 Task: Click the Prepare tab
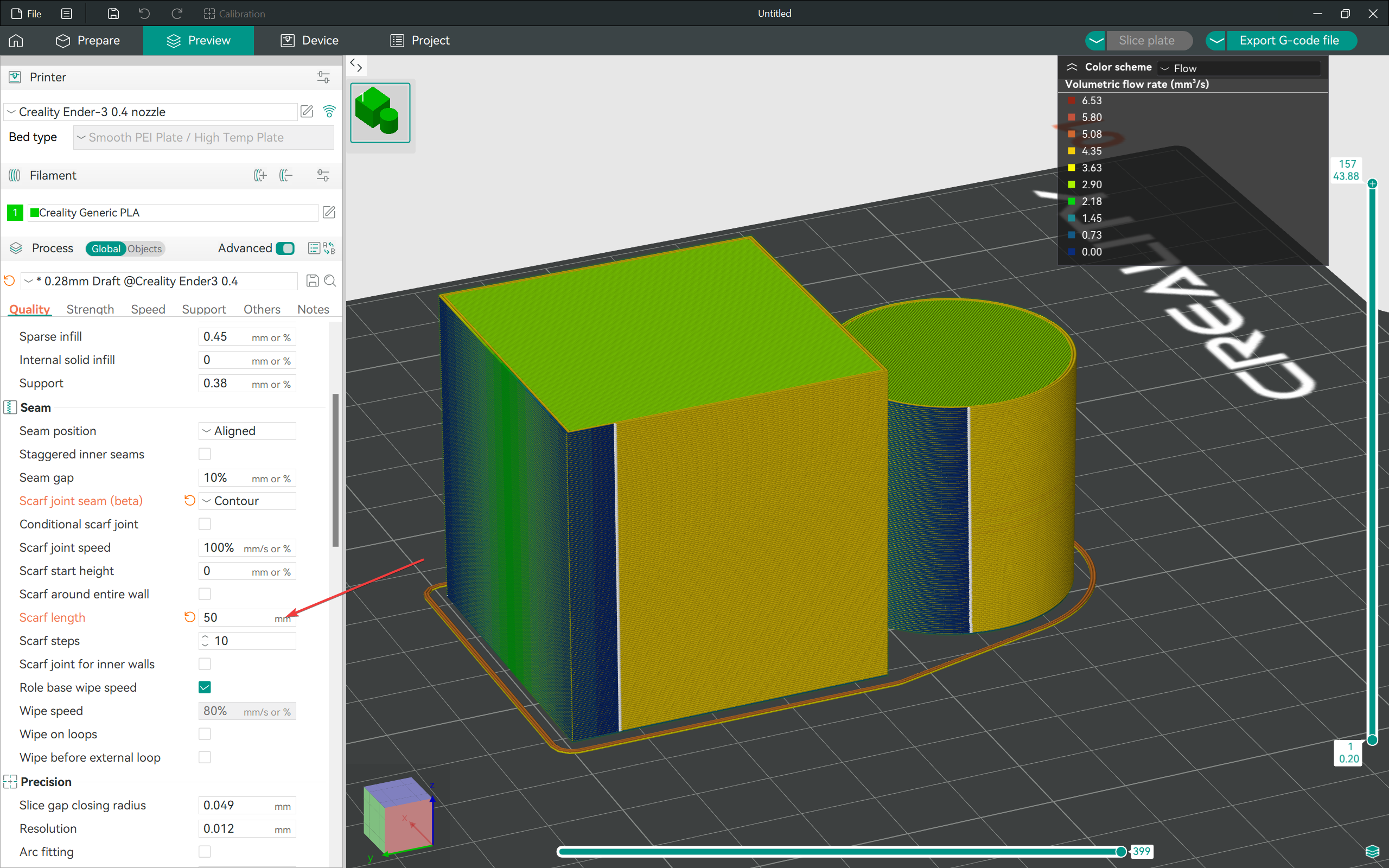pyautogui.click(x=98, y=40)
